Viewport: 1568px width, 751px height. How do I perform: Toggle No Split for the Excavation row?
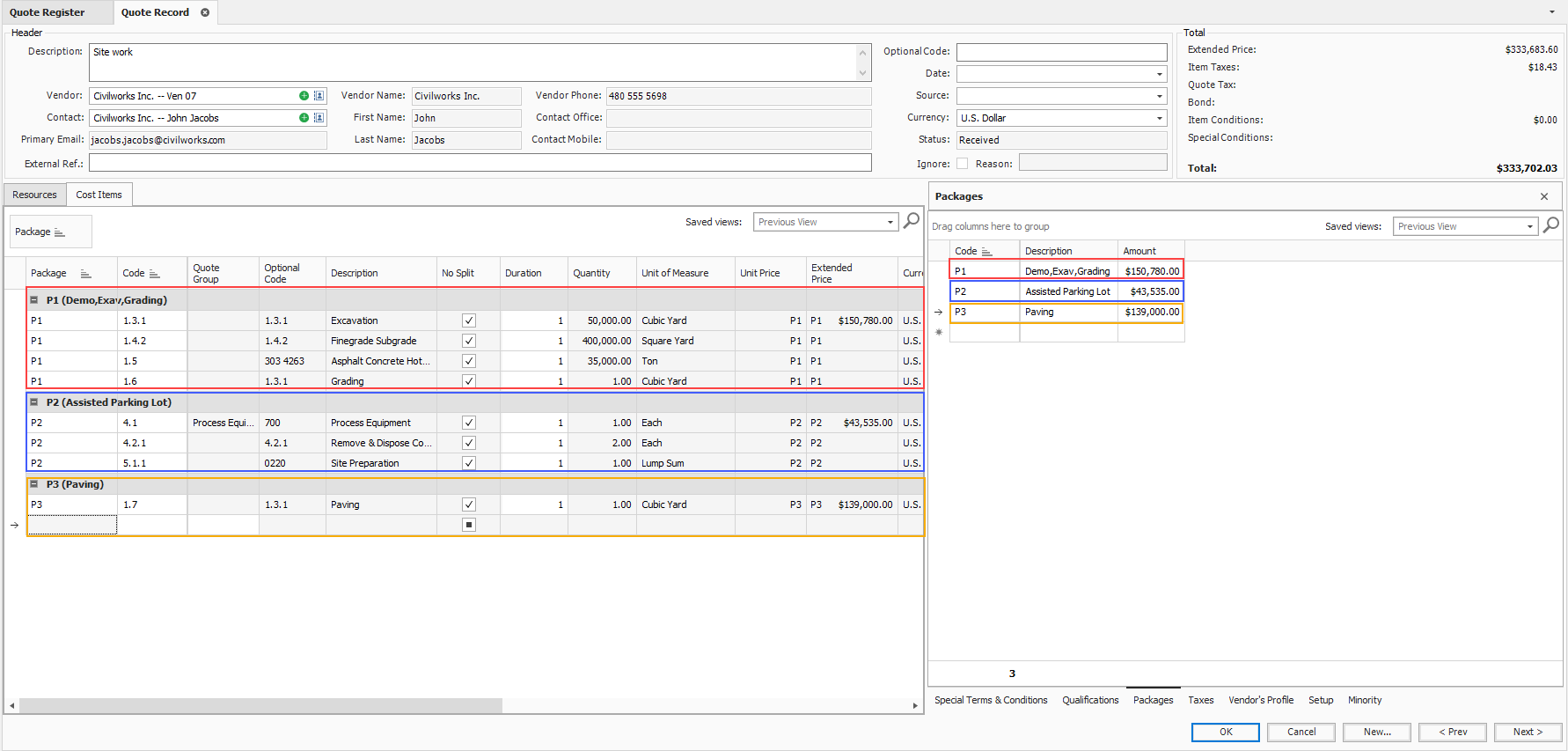(x=469, y=320)
